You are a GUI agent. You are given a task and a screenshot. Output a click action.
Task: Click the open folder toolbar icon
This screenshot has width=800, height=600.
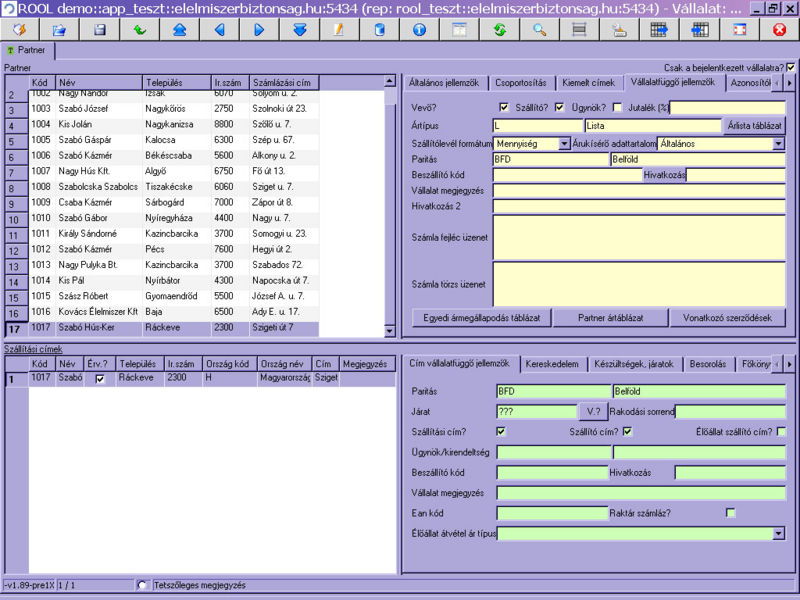(x=60, y=30)
